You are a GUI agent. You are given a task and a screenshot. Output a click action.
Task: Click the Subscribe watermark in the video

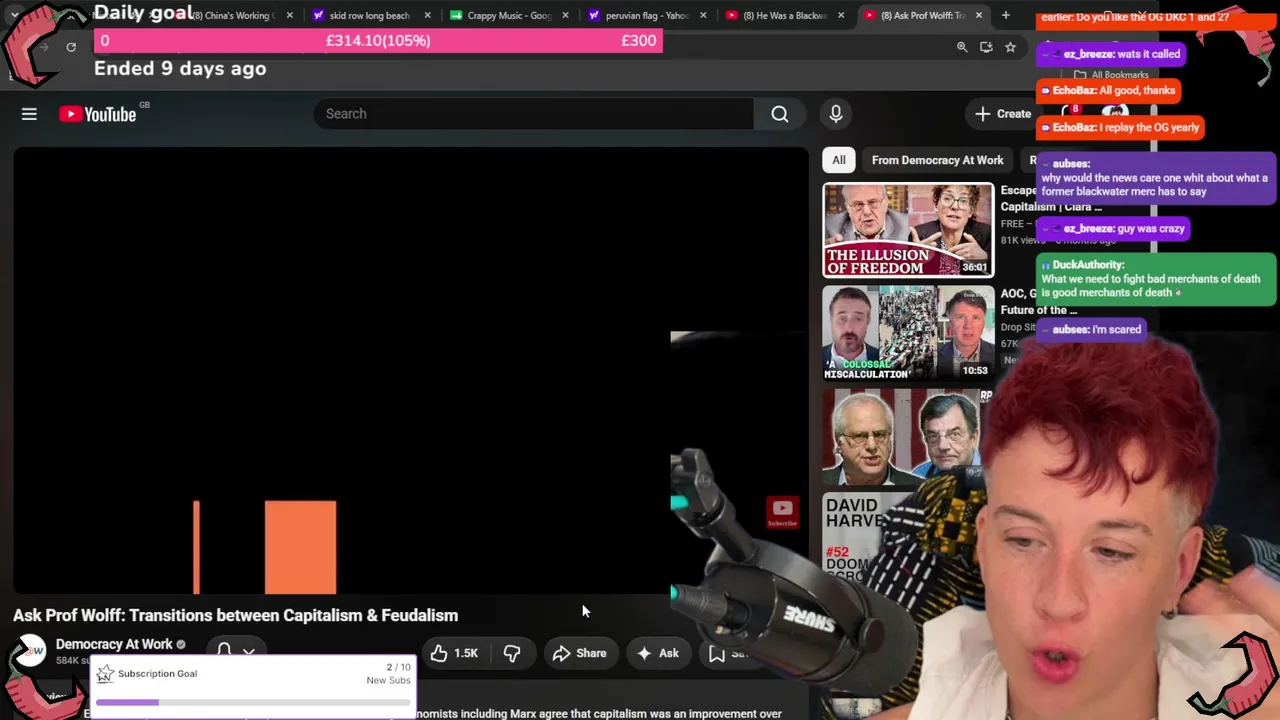point(782,512)
